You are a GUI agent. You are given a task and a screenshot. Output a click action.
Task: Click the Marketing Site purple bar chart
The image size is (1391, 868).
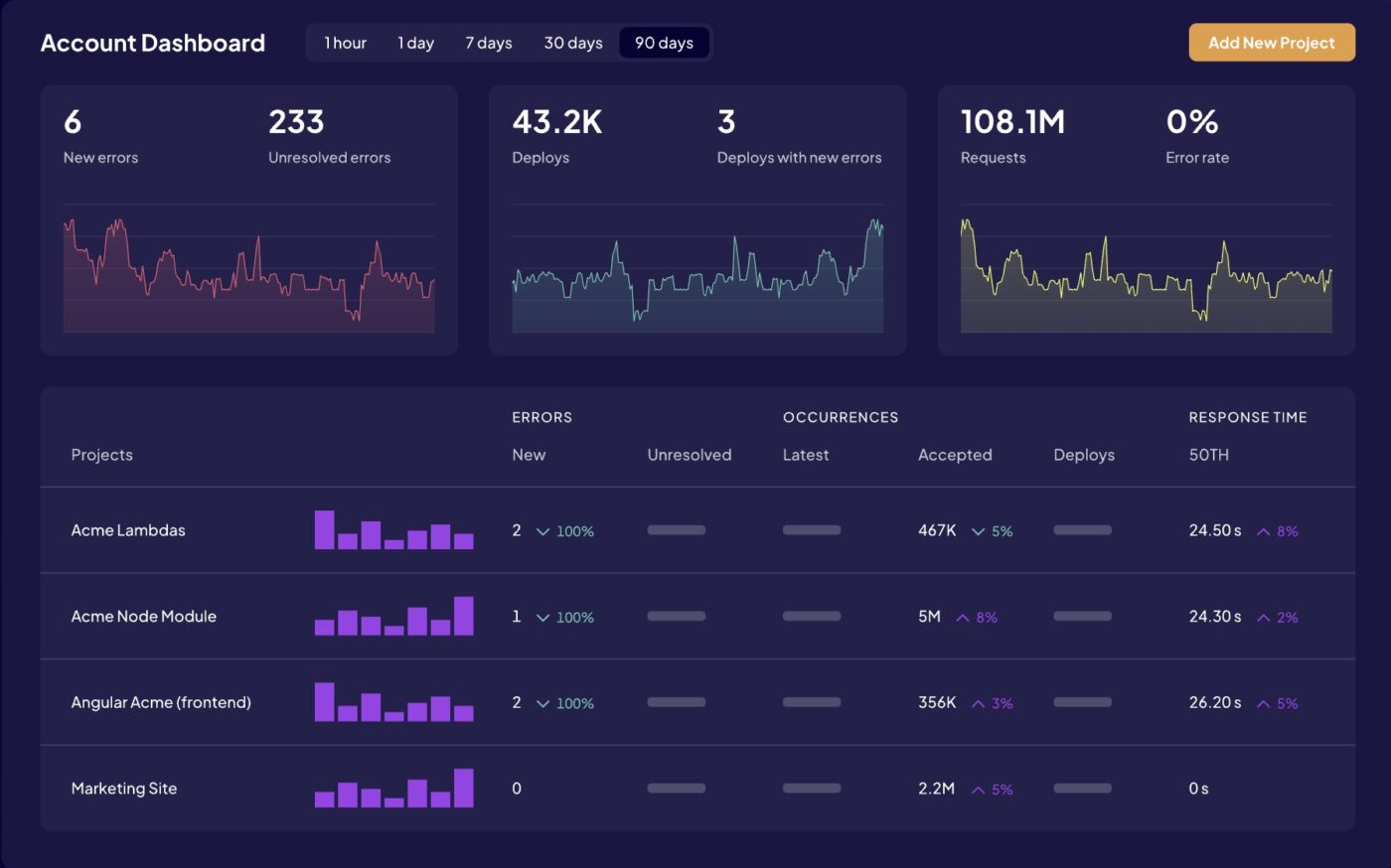click(393, 789)
